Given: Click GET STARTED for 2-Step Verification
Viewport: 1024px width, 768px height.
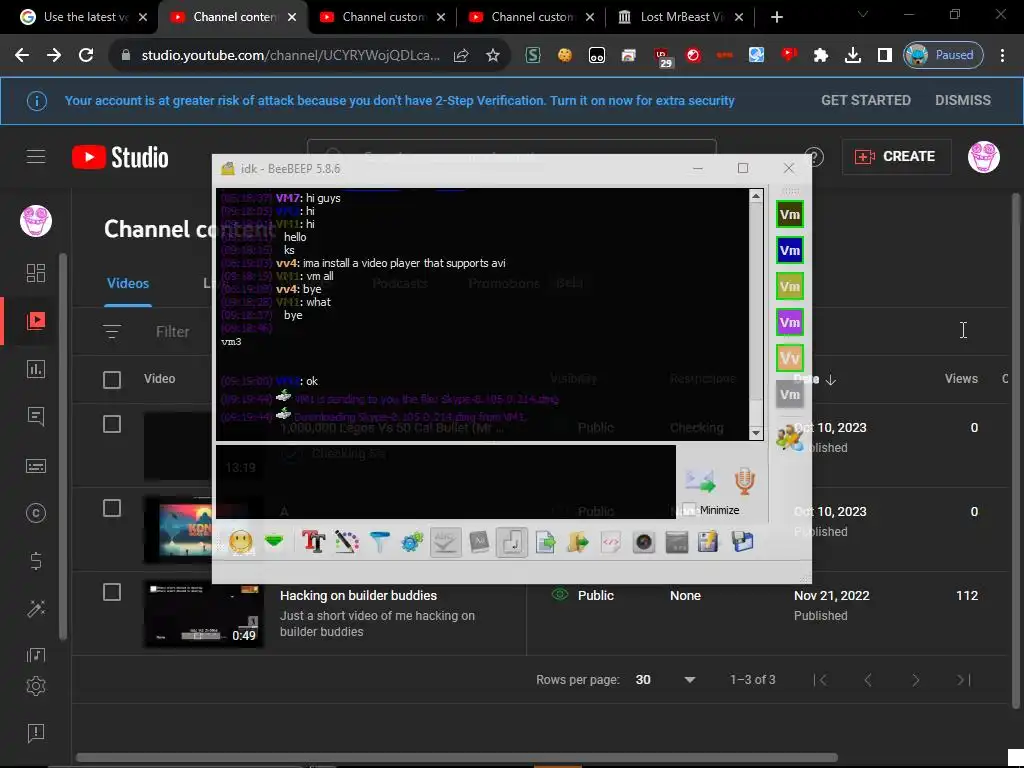Looking at the screenshot, I should pos(865,101).
